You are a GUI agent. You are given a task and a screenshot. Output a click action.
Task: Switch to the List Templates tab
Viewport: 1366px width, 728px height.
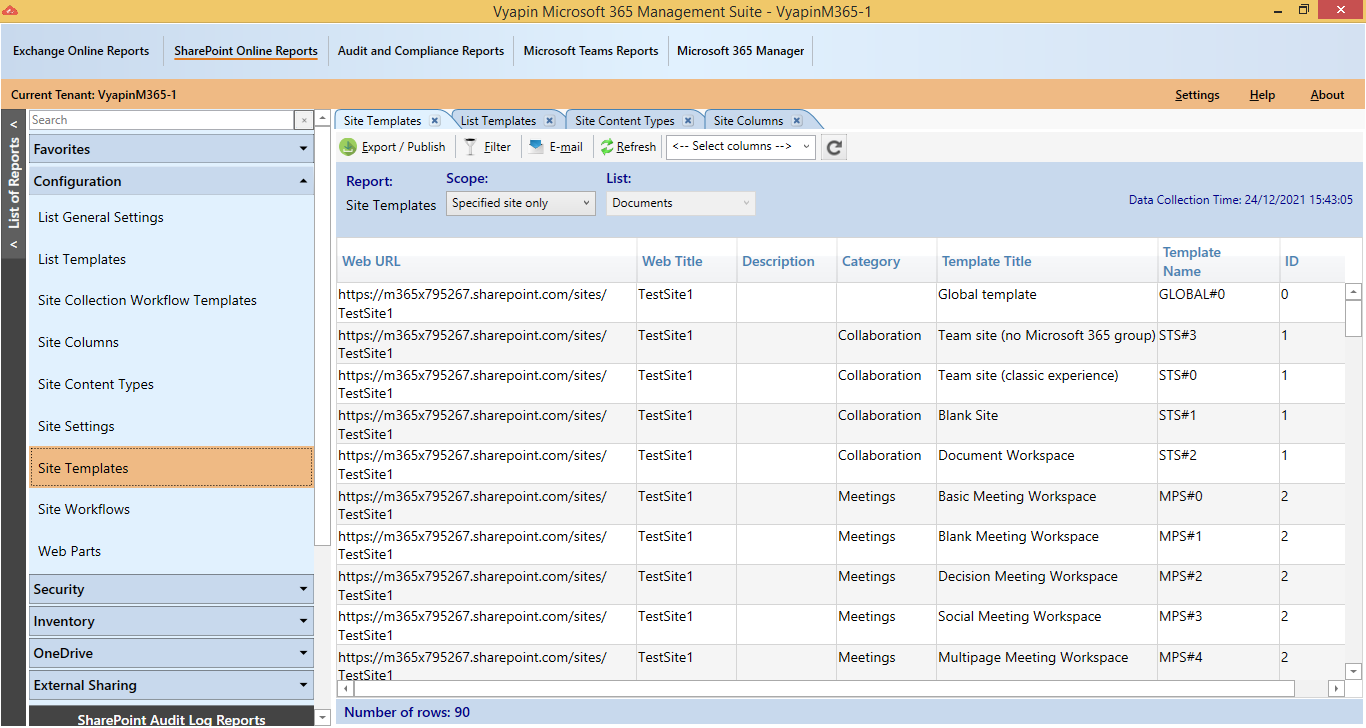coord(498,121)
